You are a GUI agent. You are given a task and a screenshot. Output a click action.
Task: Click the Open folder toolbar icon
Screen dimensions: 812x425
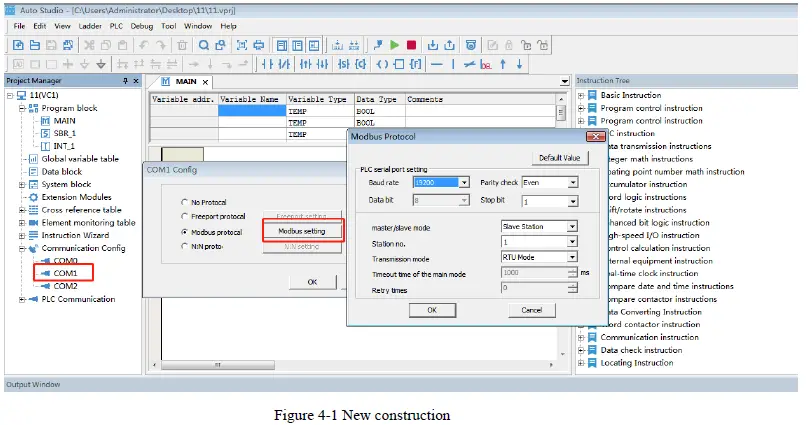click(x=35, y=45)
